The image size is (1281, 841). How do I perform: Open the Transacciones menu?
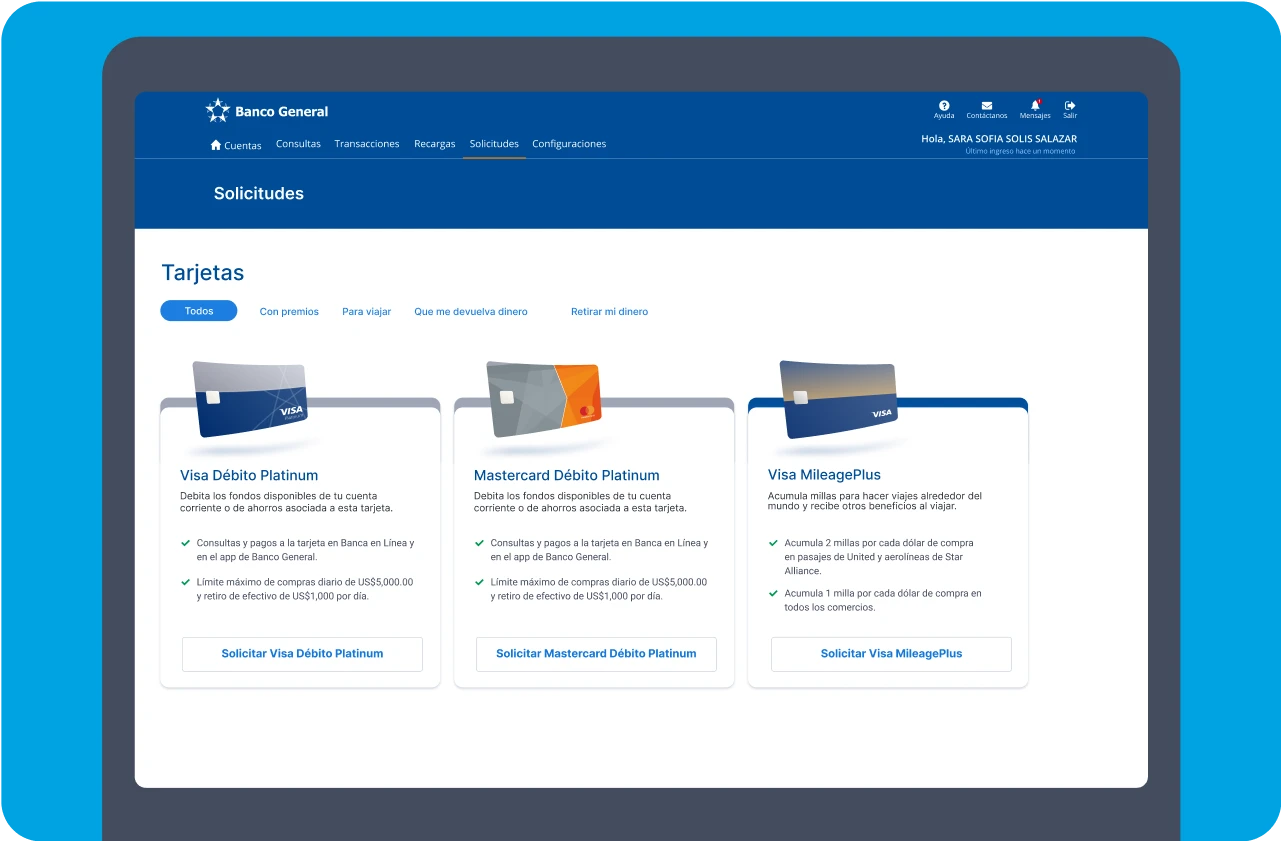point(367,144)
